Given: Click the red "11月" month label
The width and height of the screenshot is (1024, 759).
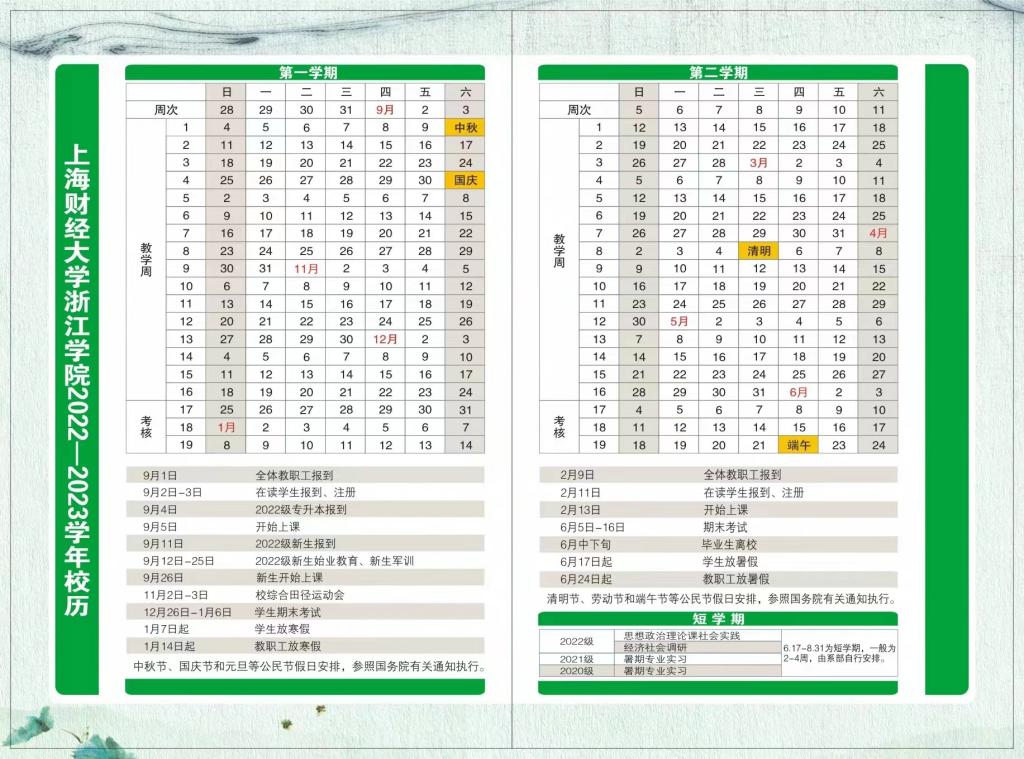Looking at the screenshot, I should click(306, 268).
